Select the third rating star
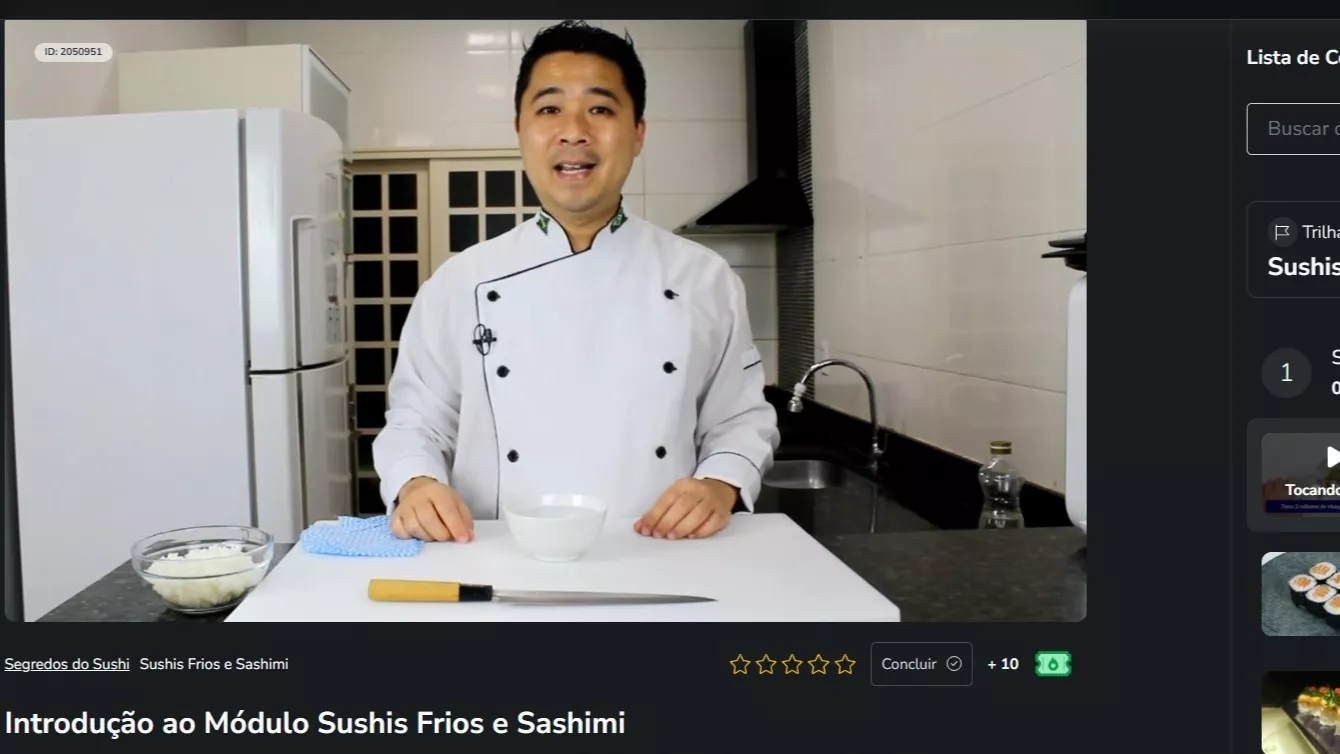 793,664
